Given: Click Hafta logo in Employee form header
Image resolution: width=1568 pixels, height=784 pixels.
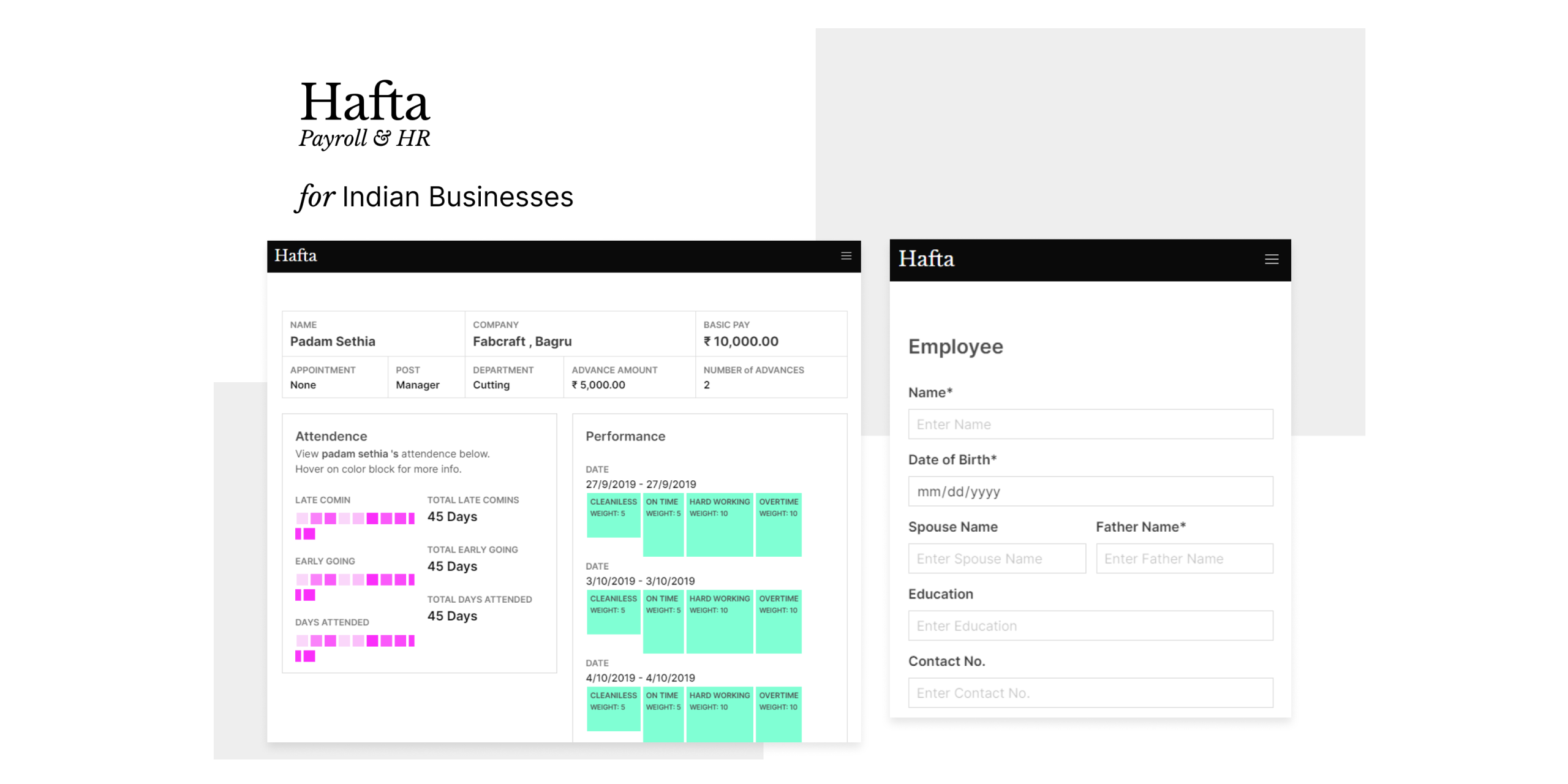Looking at the screenshot, I should point(926,260).
